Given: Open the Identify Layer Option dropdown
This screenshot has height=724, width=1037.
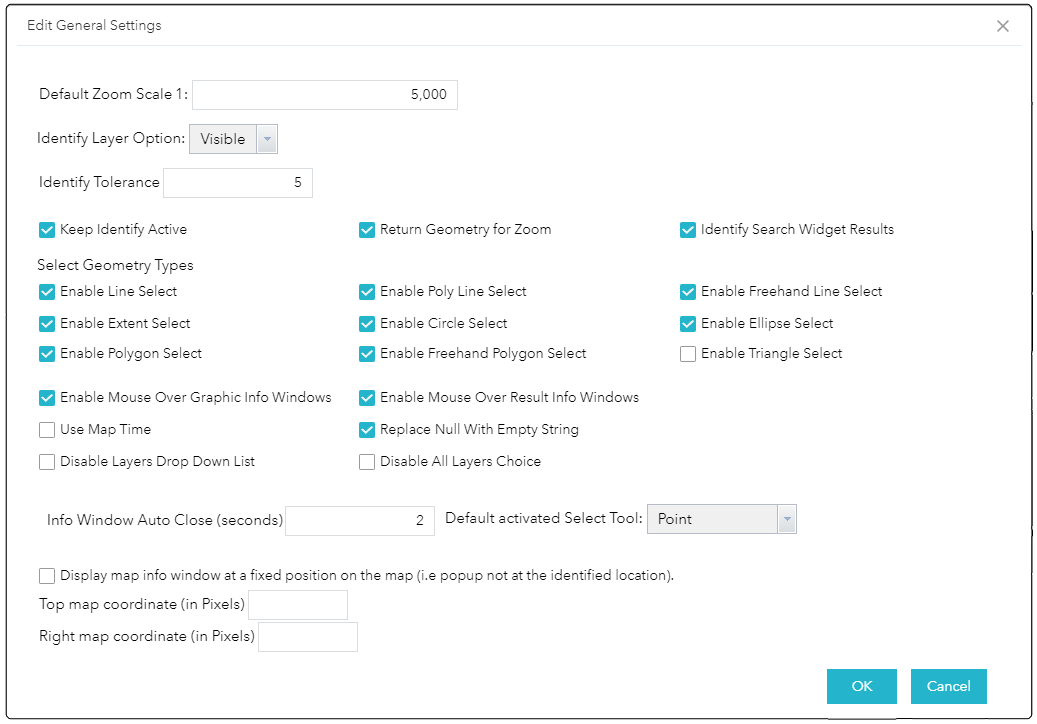Looking at the screenshot, I should coord(266,138).
